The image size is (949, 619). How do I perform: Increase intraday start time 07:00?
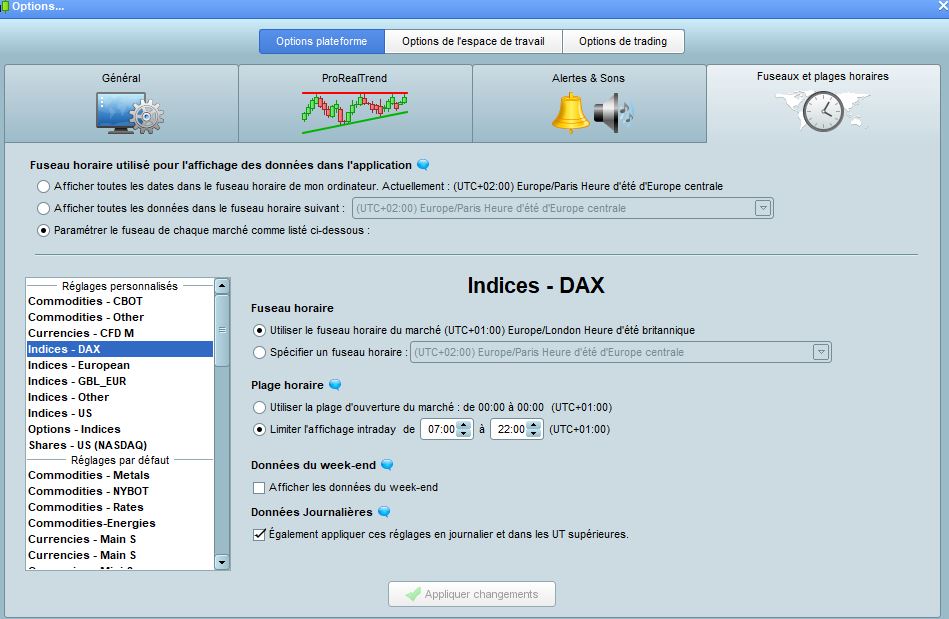point(464,425)
